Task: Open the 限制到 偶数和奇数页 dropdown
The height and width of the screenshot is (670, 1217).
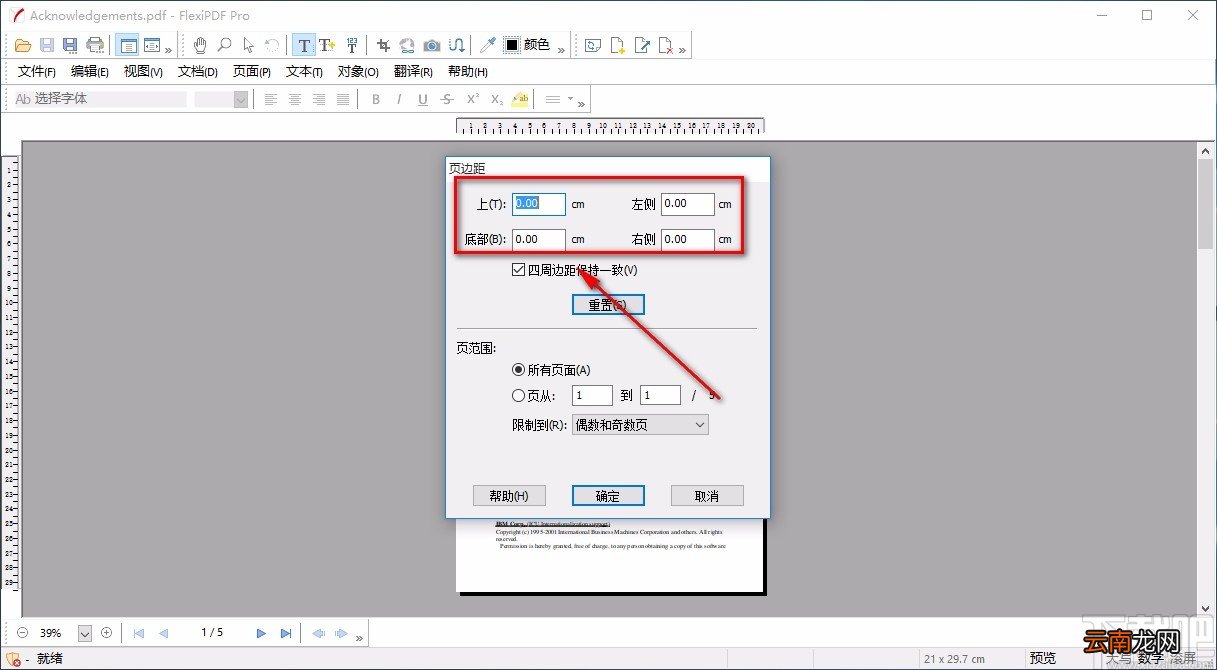Action: [640, 425]
